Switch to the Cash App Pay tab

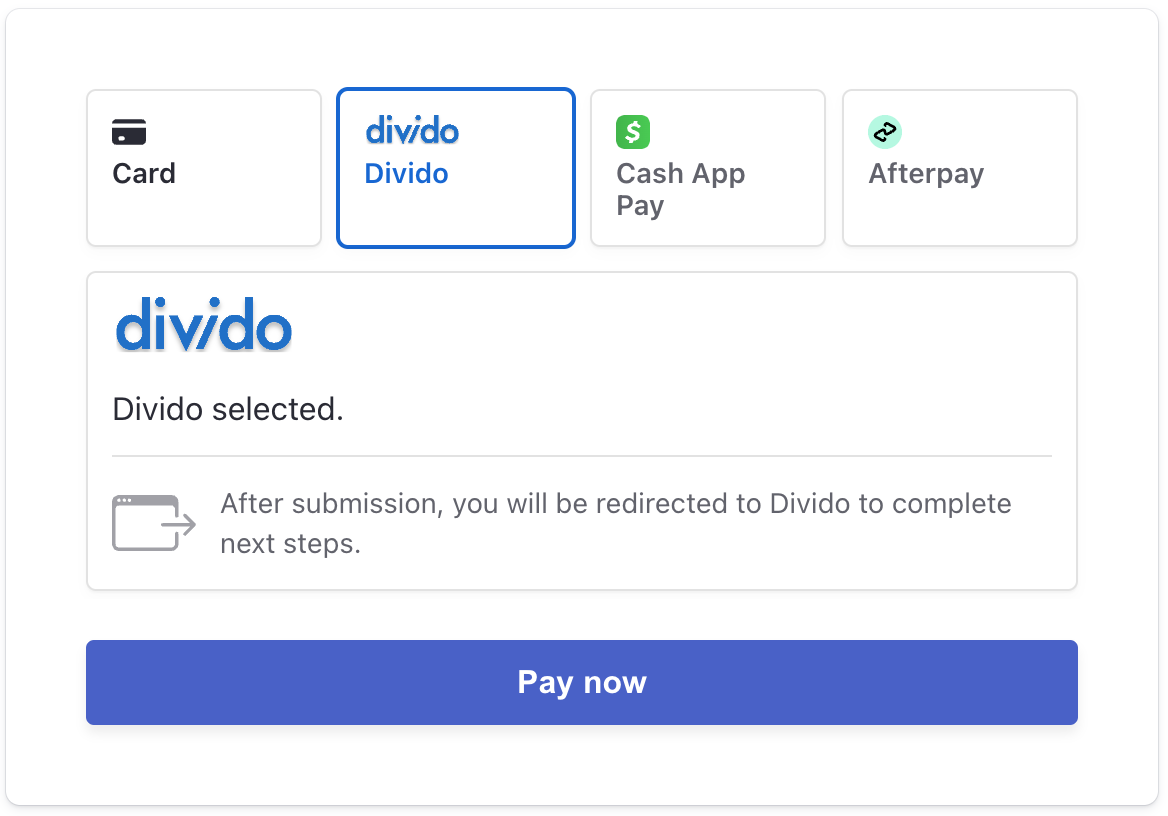(x=707, y=167)
